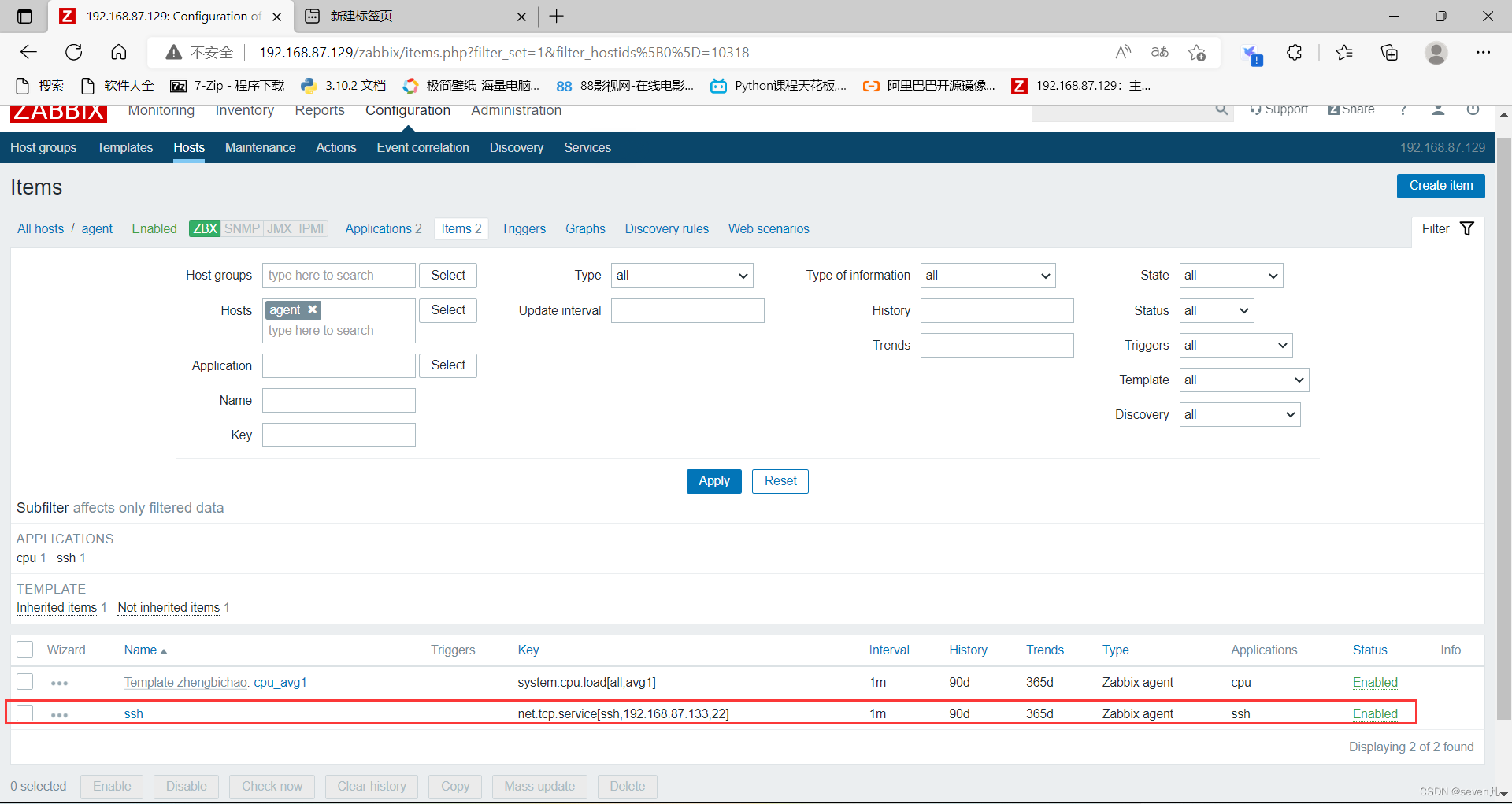The image size is (1512, 804).
Task: Open favorites list icon
Action: [x=1344, y=52]
